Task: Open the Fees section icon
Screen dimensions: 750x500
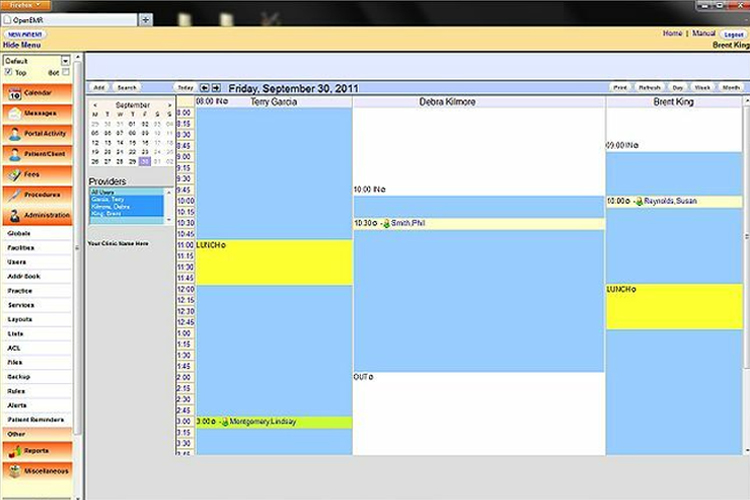Action: pos(13,175)
